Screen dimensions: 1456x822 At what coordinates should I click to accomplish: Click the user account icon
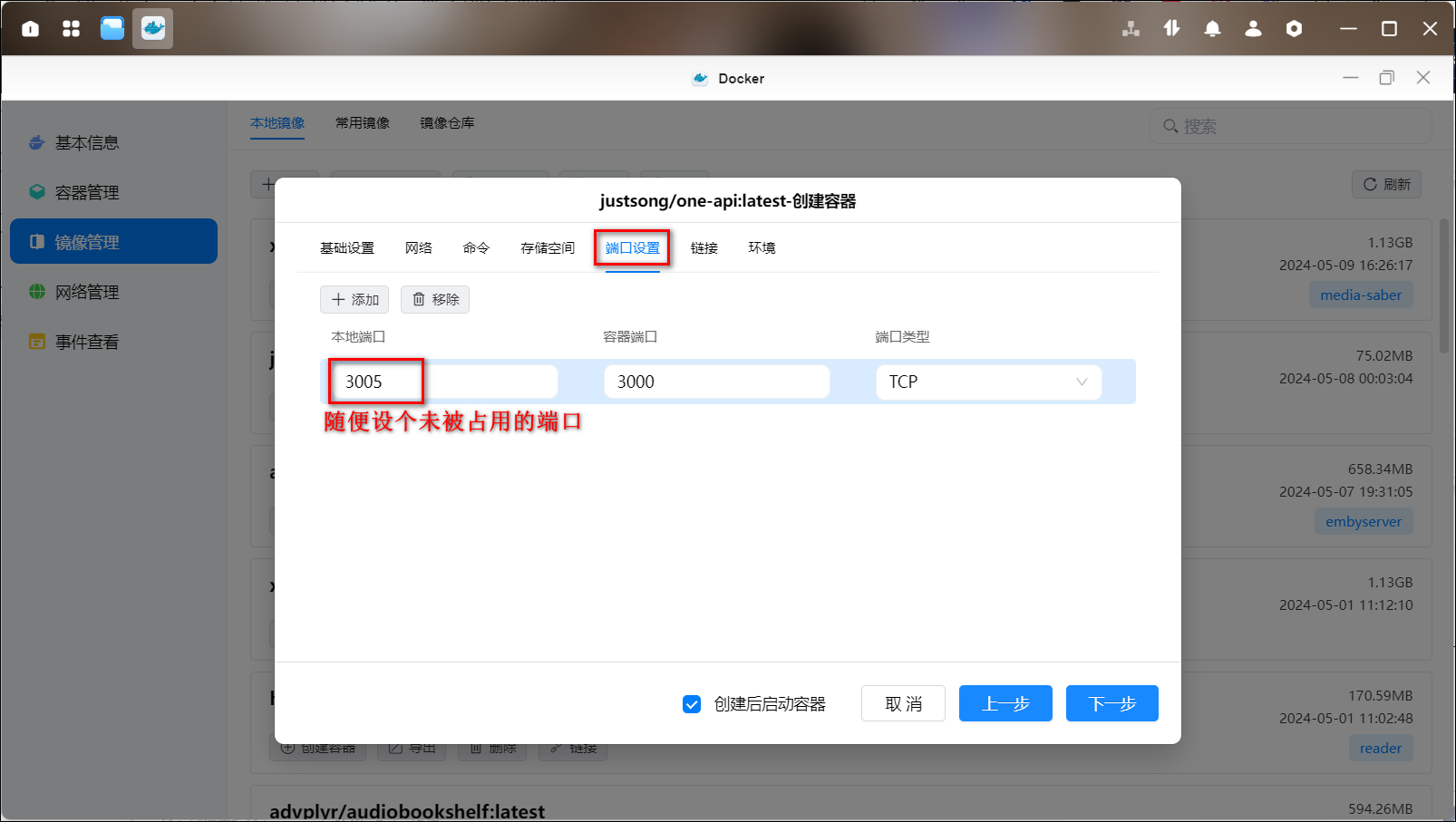(1253, 29)
